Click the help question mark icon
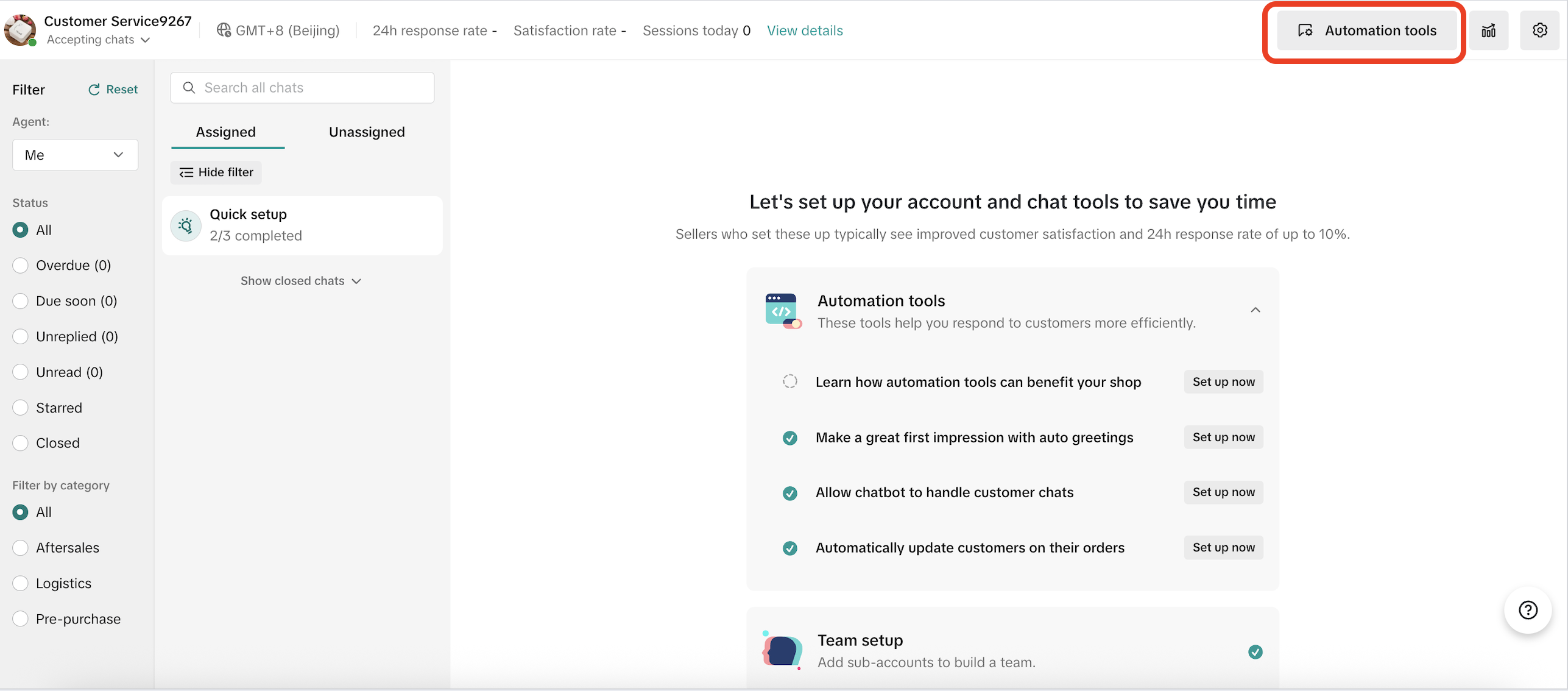1568x691 pixels. point(1527,610)
